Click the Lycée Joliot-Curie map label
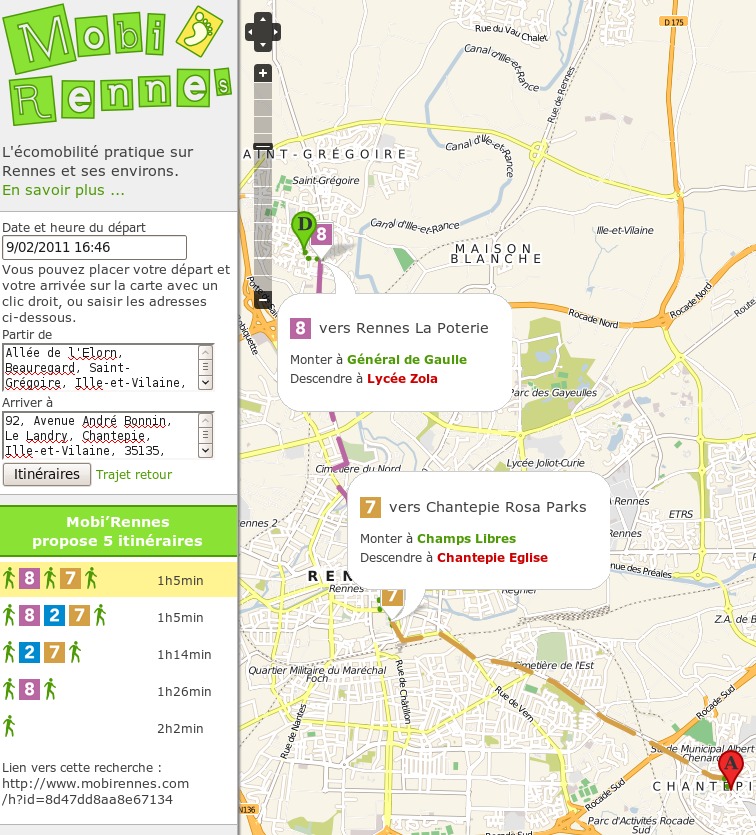This screenshot has height=835, width=756. pos(545,463)
